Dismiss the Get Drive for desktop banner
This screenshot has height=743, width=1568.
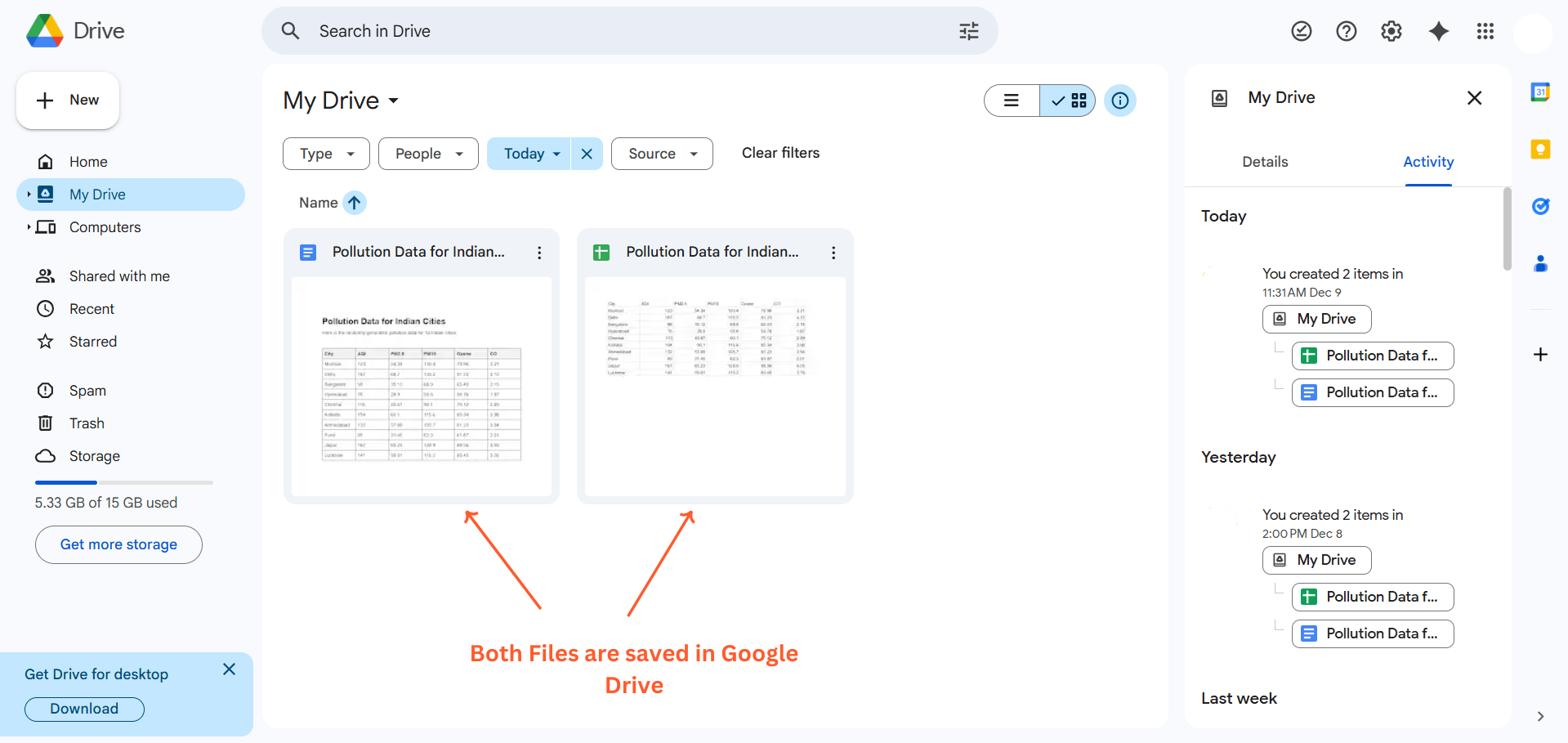(229, 669)
